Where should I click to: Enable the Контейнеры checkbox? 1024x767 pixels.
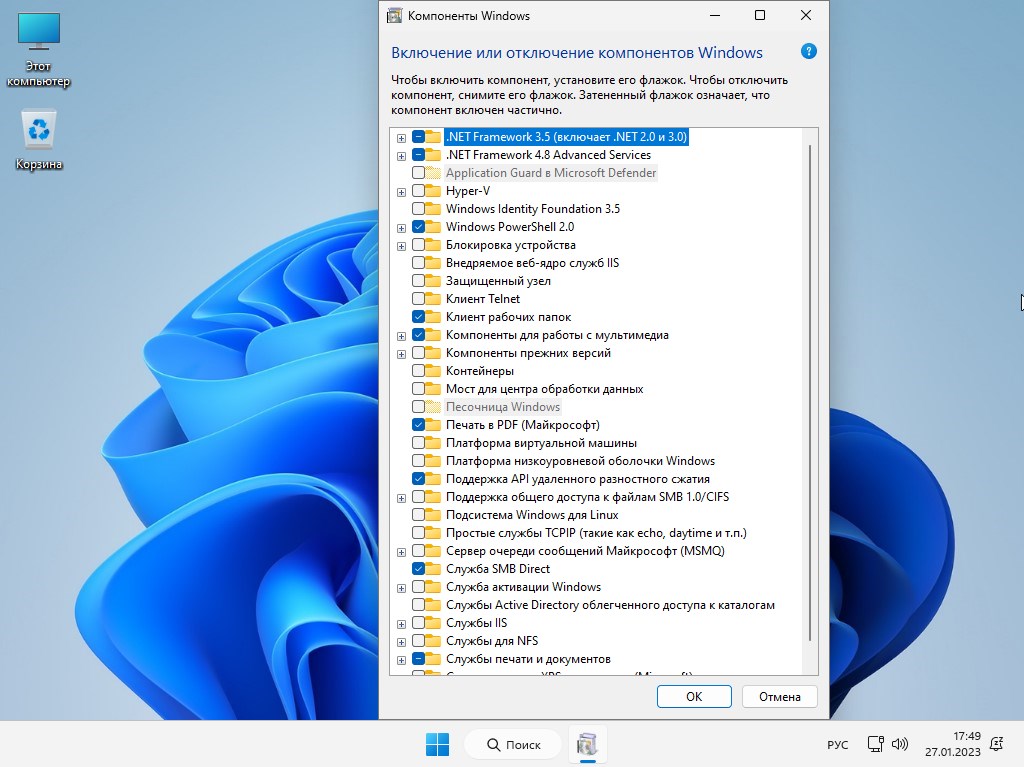coord(418,370)
